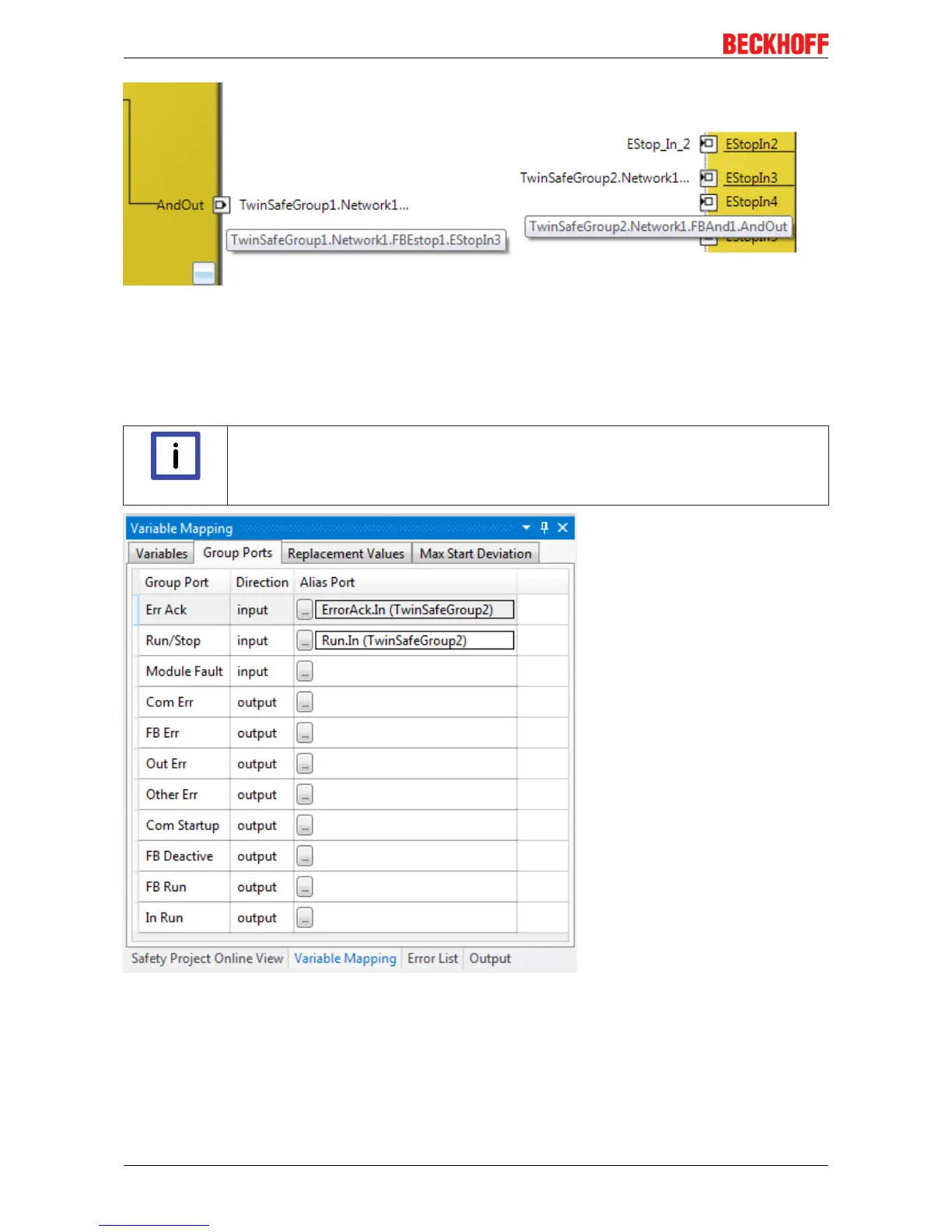
Task: Switch to Group Ports tab
Action: click(237, 552)
